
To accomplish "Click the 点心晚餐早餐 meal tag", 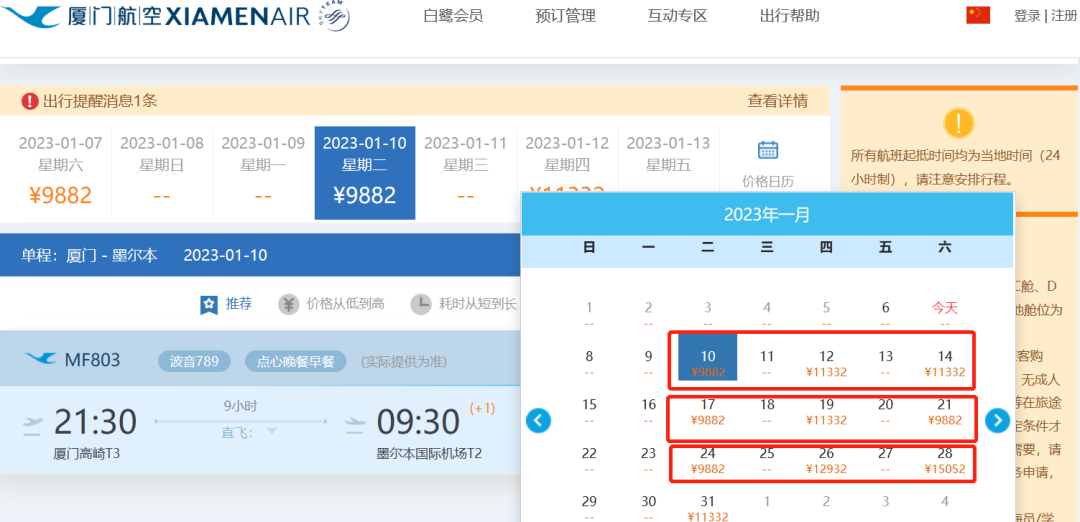I will tap(295, 361).
